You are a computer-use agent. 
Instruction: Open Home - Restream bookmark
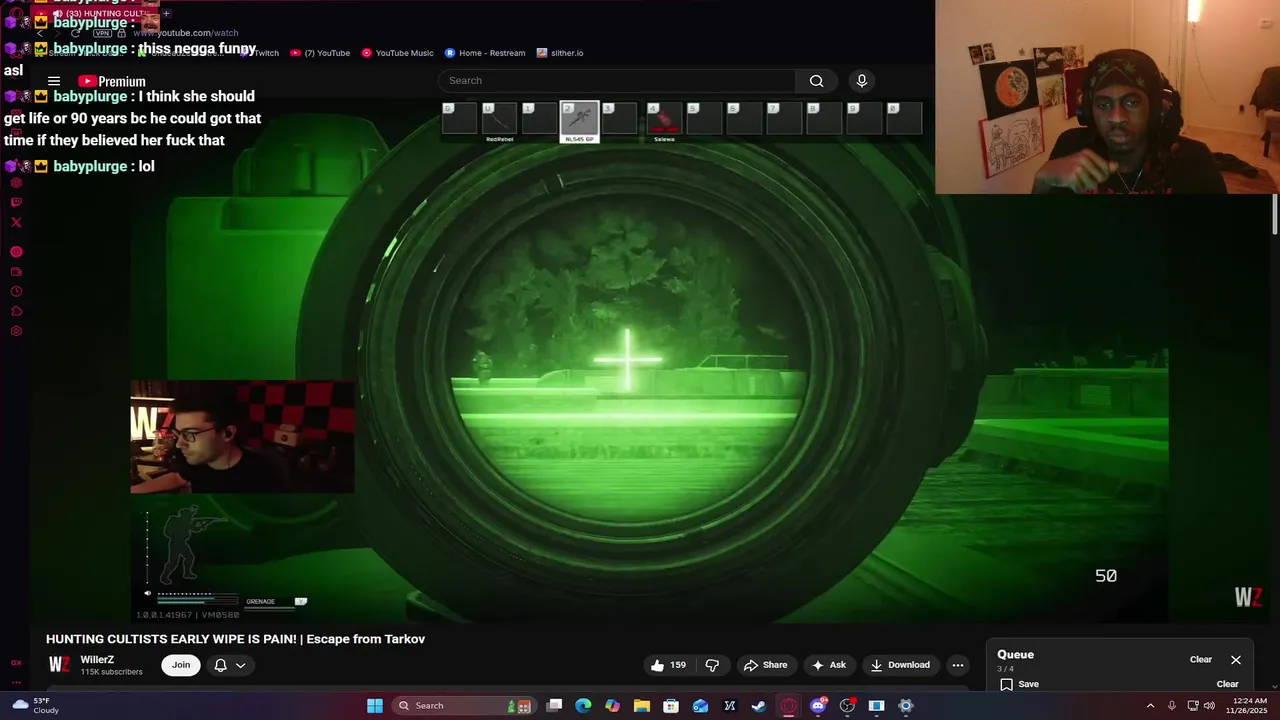pyautogui.click(x=485, y=53)
